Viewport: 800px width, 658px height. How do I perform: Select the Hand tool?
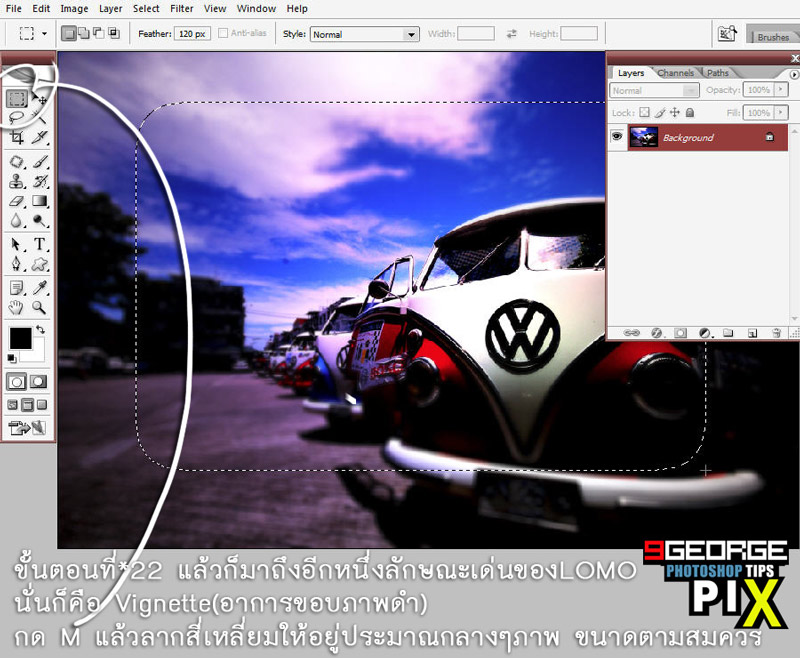coord(17,307)
